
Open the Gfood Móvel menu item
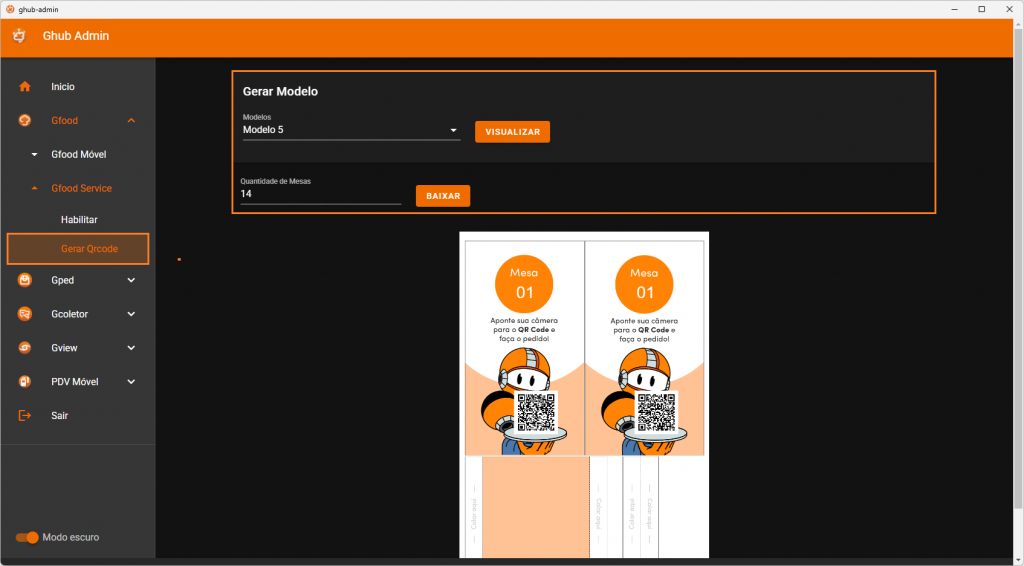click(x=79, y=155)
